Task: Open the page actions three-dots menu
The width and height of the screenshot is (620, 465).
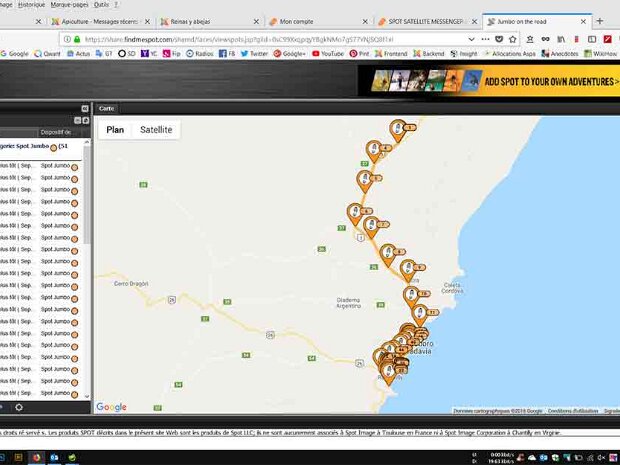Action: (485, 39)
